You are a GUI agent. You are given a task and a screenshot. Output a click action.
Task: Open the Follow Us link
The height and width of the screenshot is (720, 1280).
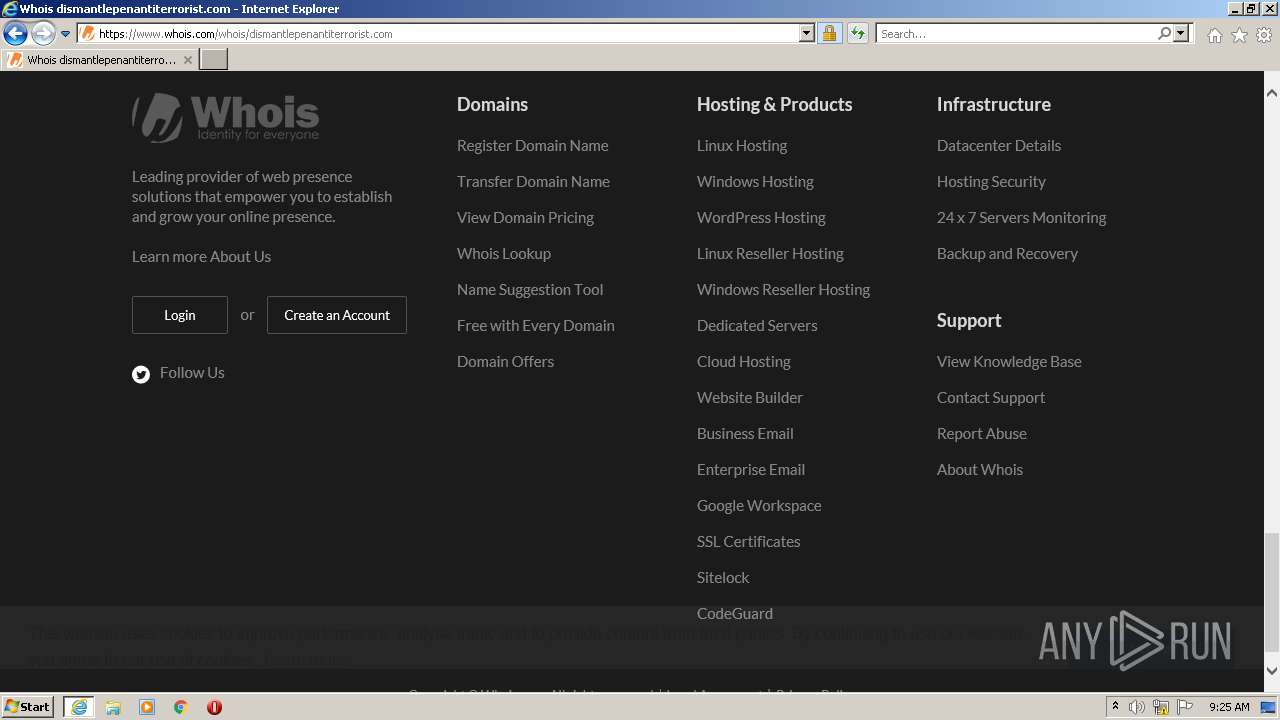(192, 372)
